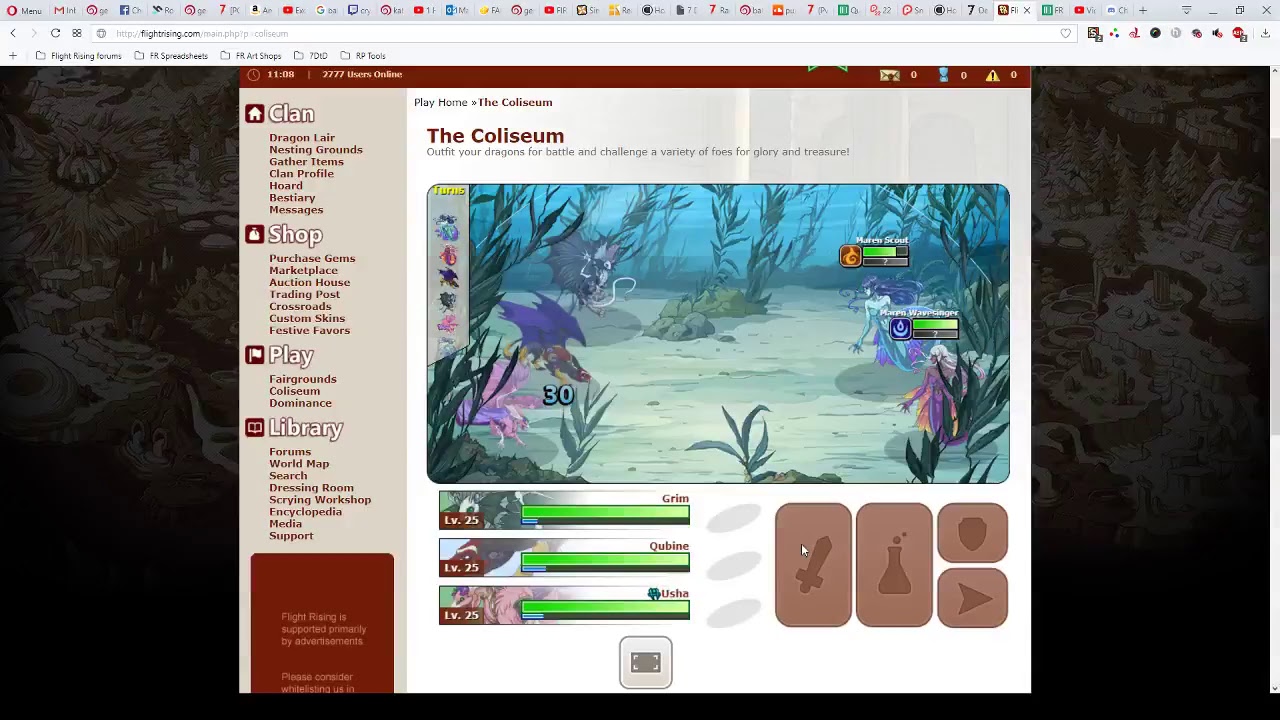Go to the Fairgrounds

(x=303, y=379)
